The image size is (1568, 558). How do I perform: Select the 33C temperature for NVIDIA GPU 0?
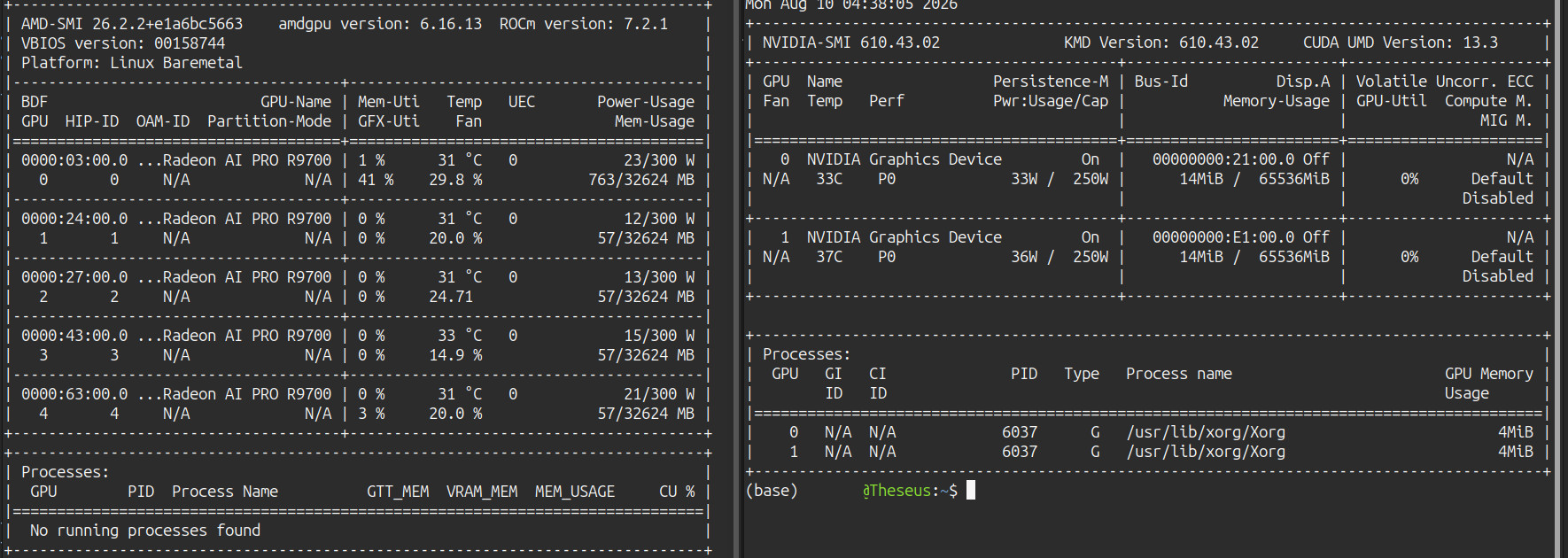829,179
